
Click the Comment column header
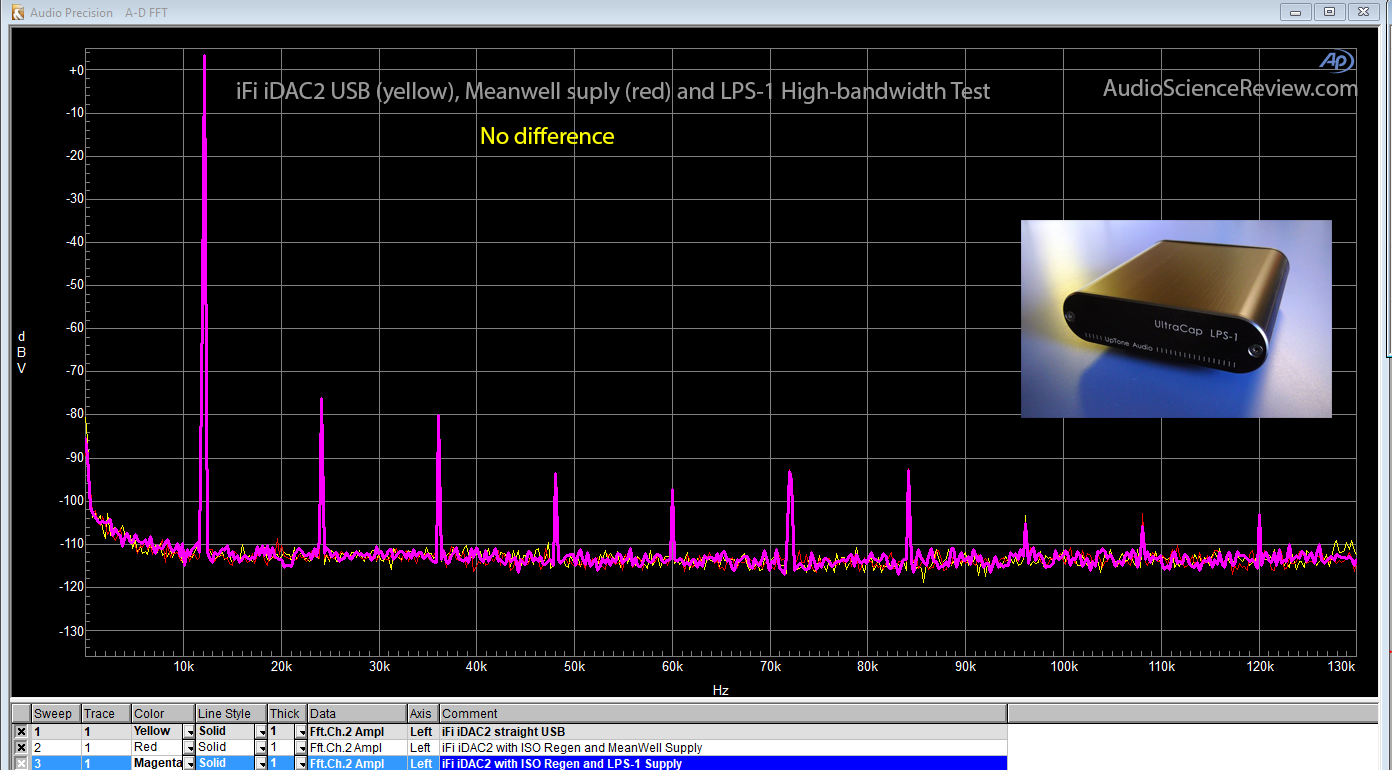tap(723, 714)
